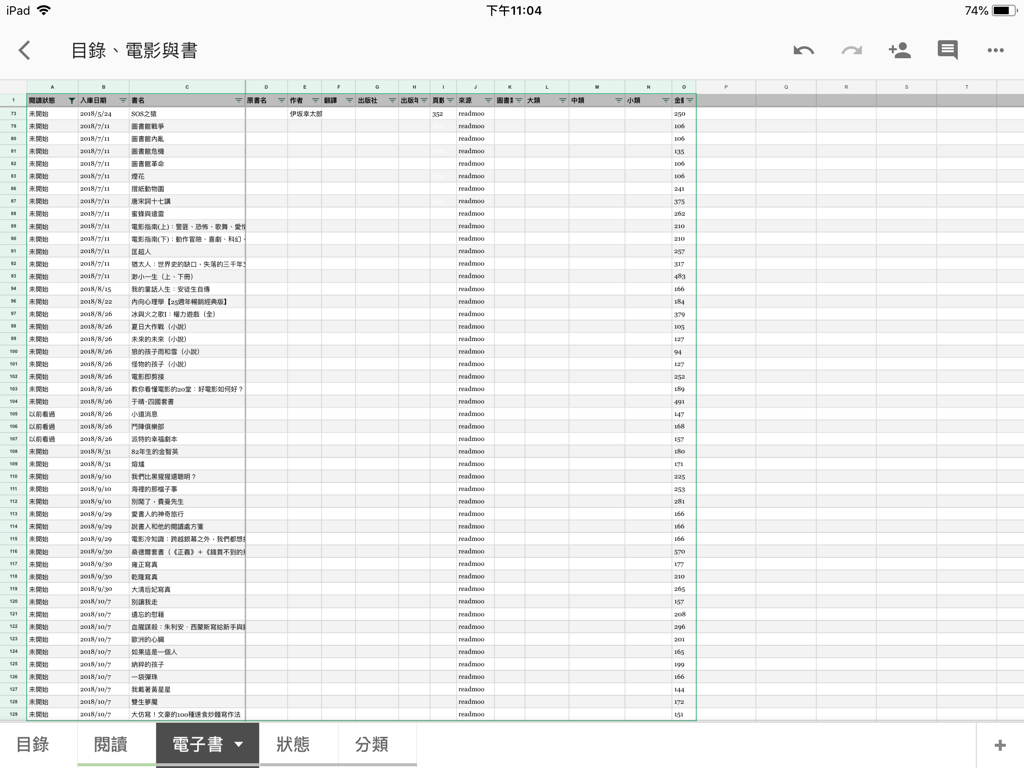Tap the document title 目錄、電影與書
The height and width of the screenshot is (768, 1024).
point(134,50)
